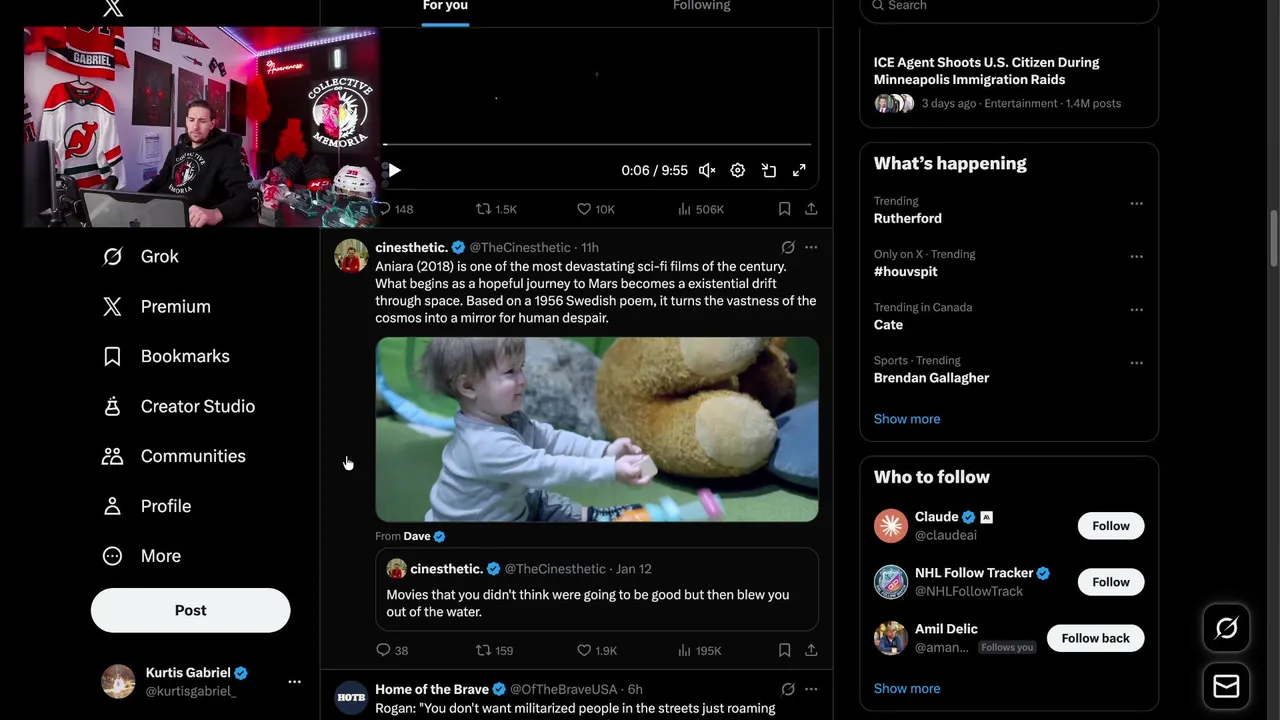Repost the video post with 1.5K reposts

[x=496, y=209]
